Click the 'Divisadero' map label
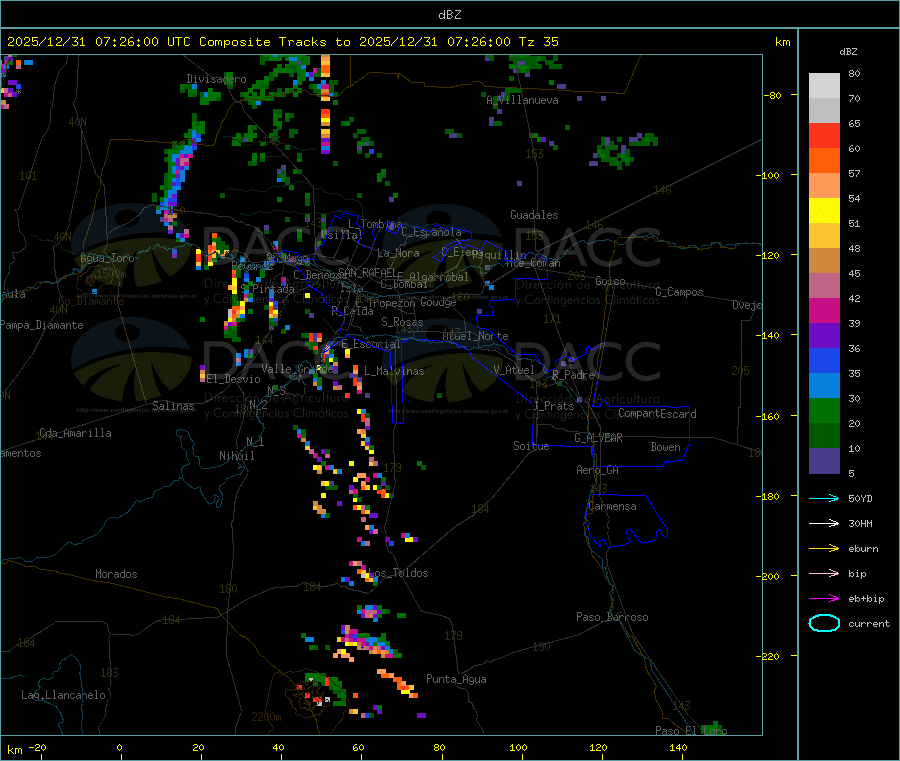This screenshot has width=900, height=761. coord(216,79)
